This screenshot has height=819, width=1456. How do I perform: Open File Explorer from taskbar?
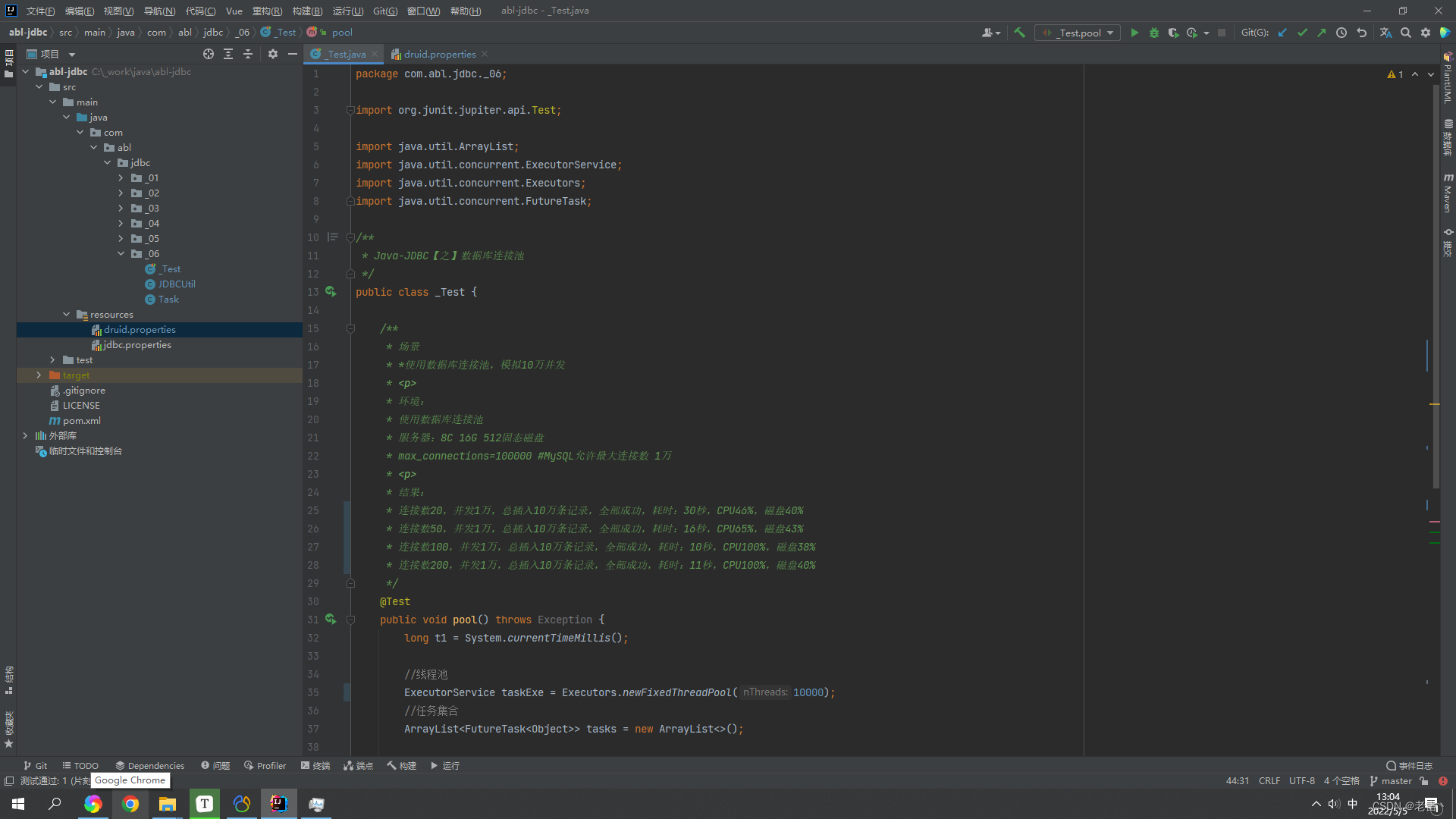point(168,804)
